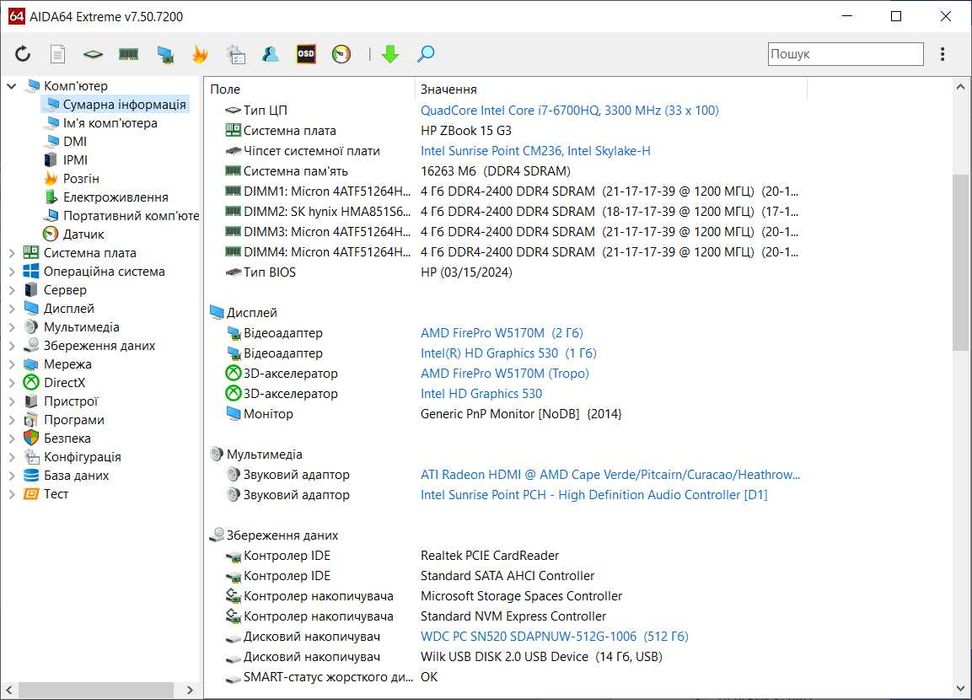Viewport: 972px width, 700px height.
Task: Open the Intel Sunrise Point PCH audio link
Action: tap(594, 495)
